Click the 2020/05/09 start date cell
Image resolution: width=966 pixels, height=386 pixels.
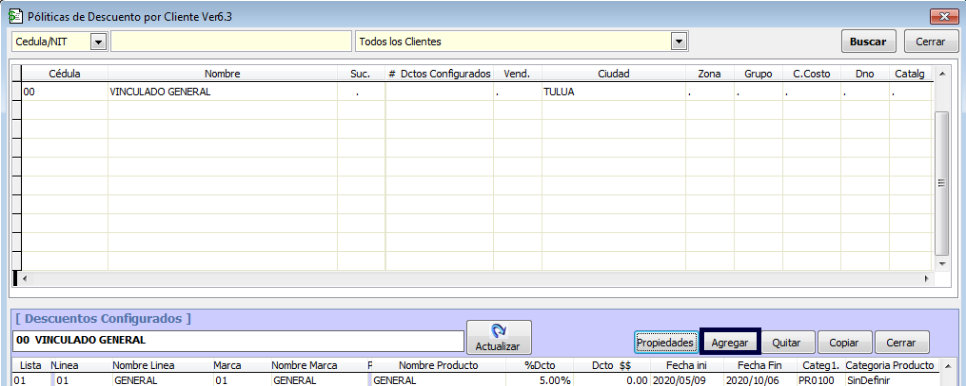click(686, 380)
